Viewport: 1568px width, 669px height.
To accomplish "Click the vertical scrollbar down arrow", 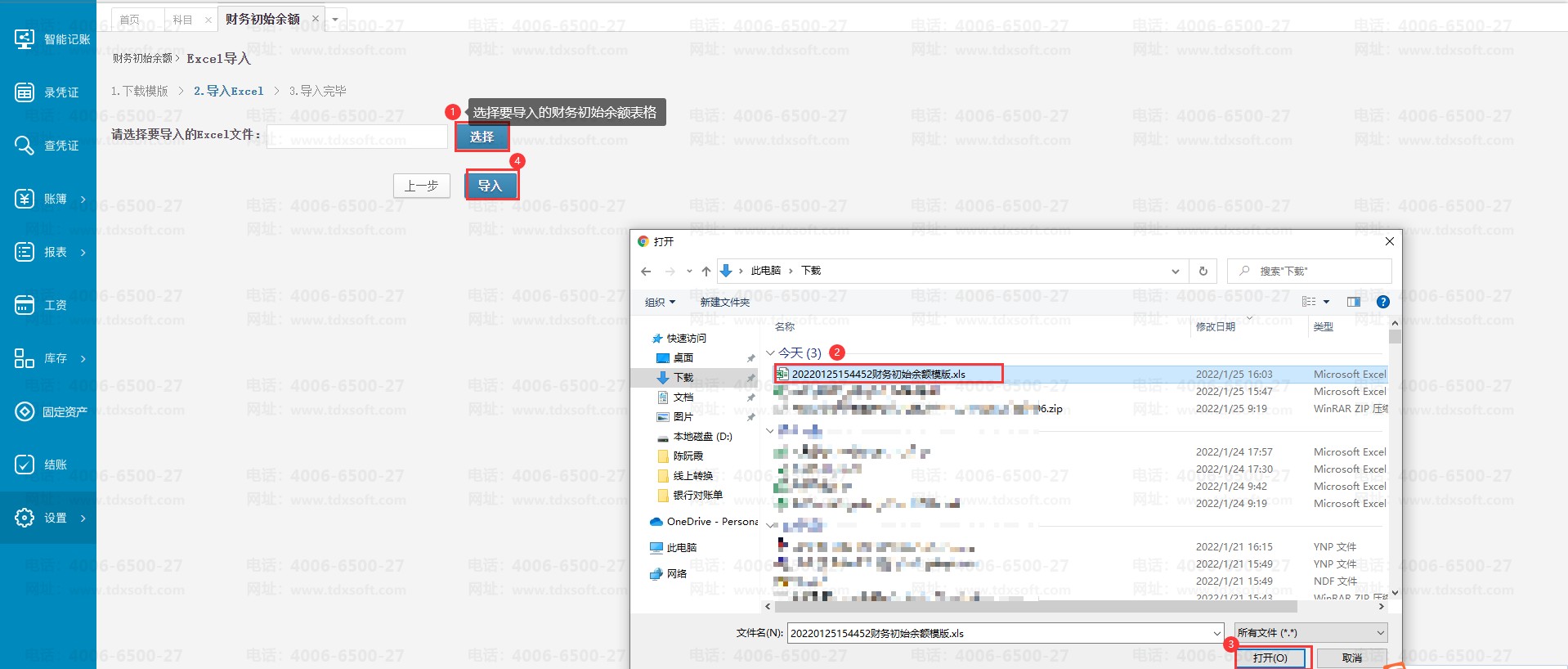I will click(1395, 592).
